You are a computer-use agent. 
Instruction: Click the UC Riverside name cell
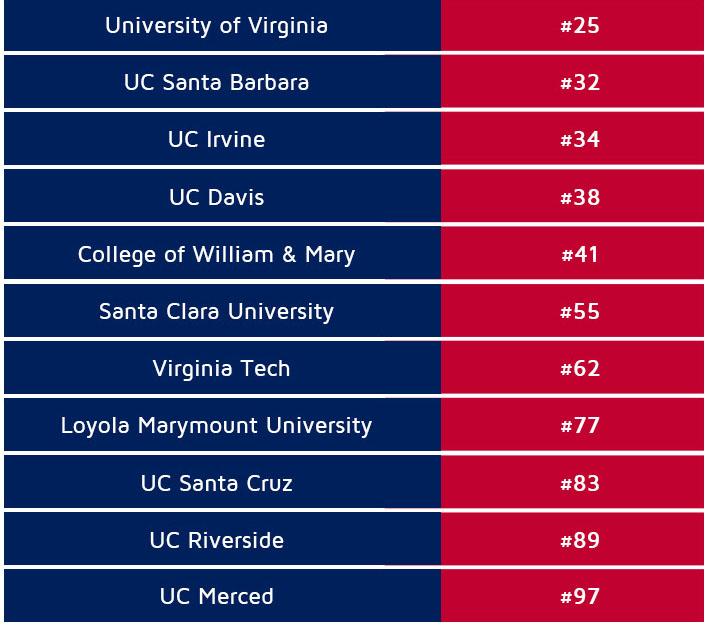pyautogui.click(x=217, y=540)
